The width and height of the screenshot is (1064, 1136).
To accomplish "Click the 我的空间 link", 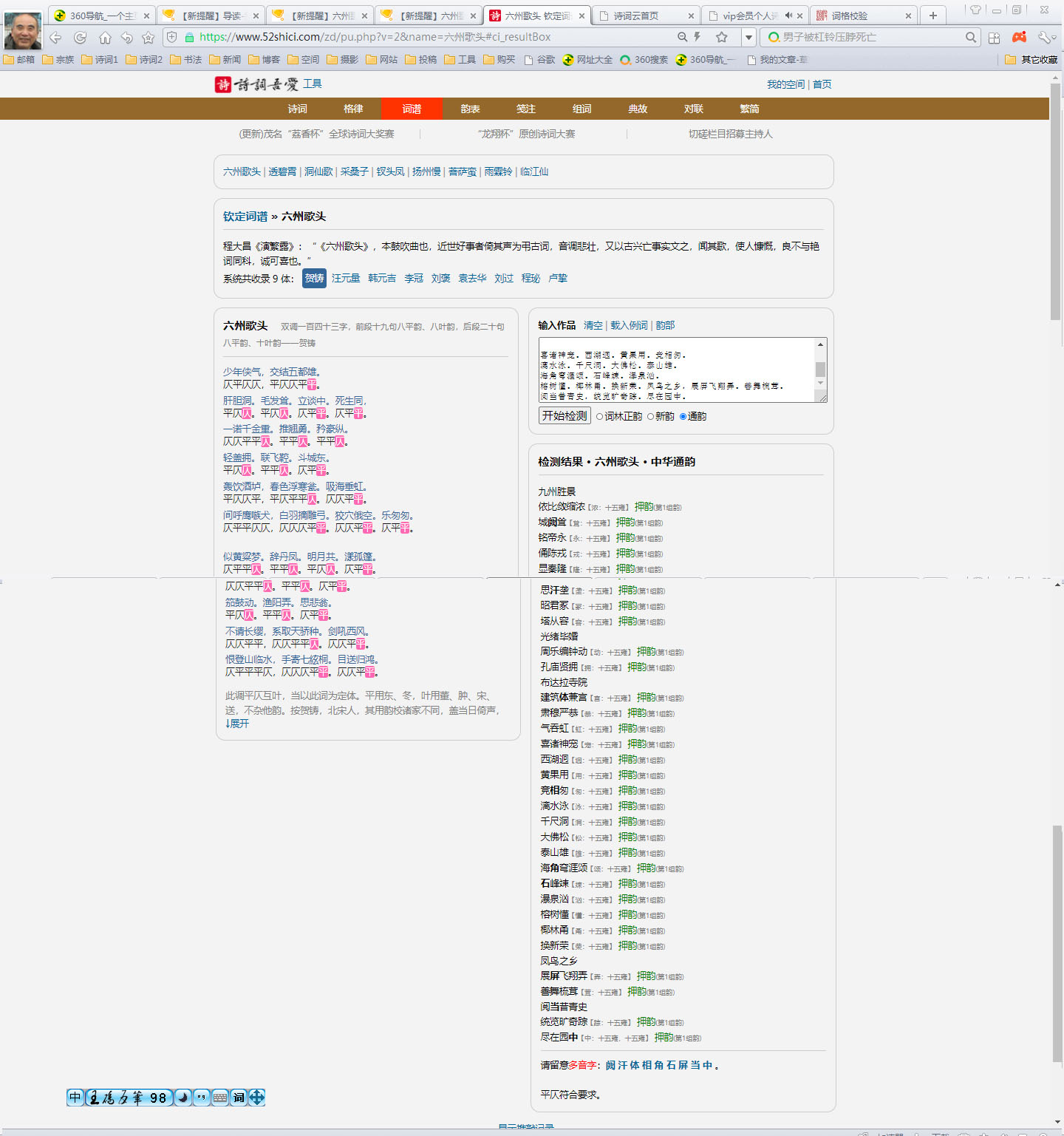I will click(x=785, y=84).
